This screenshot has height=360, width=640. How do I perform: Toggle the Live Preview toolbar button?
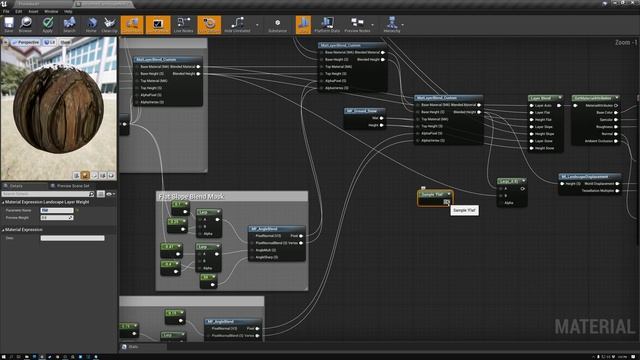(x=158, y=25)
